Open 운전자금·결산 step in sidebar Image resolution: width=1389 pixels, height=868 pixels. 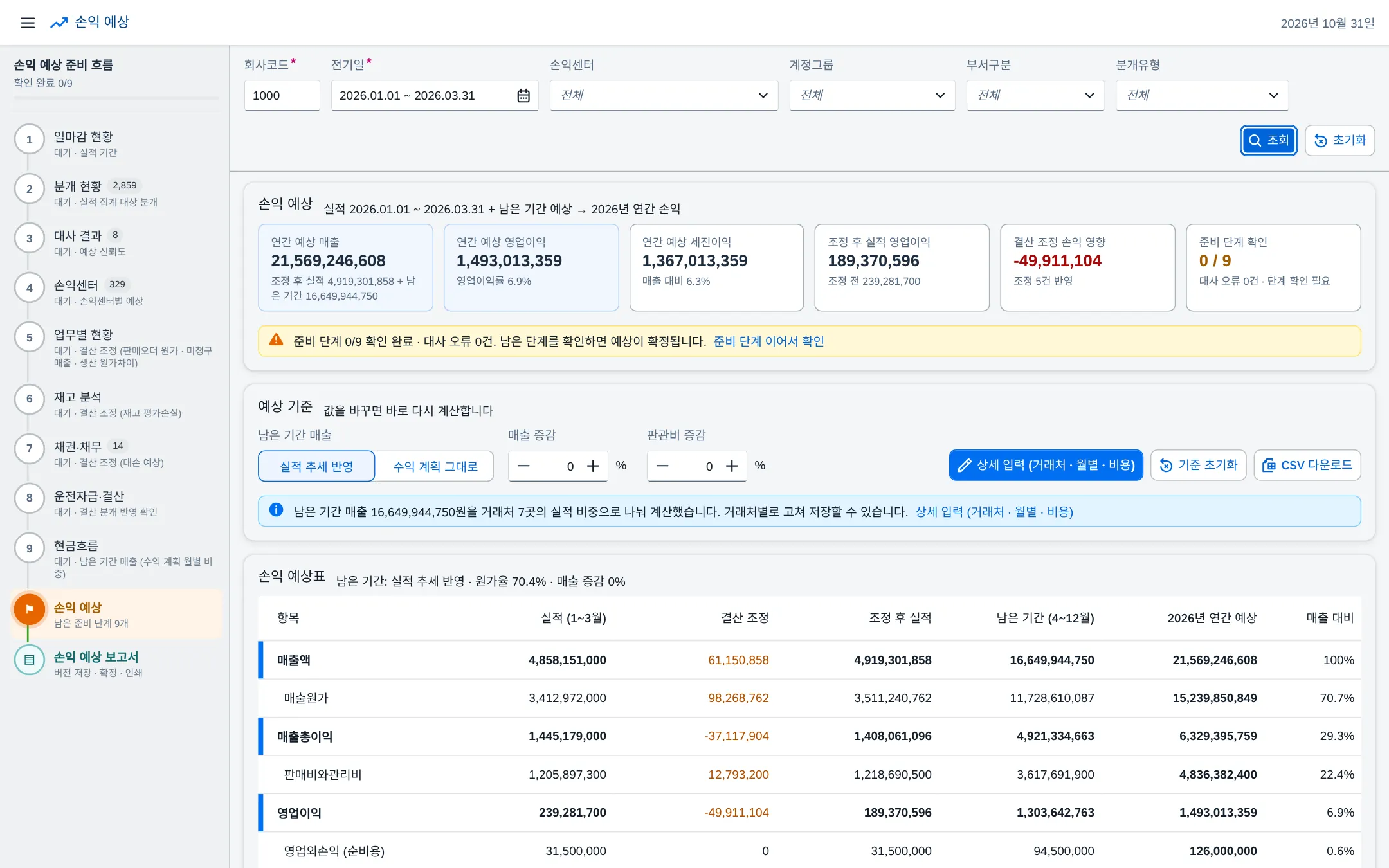tap(116, 503)
